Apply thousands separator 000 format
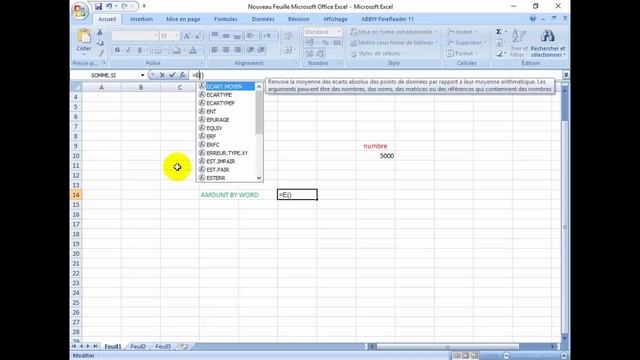 click(x=337, y=42)
